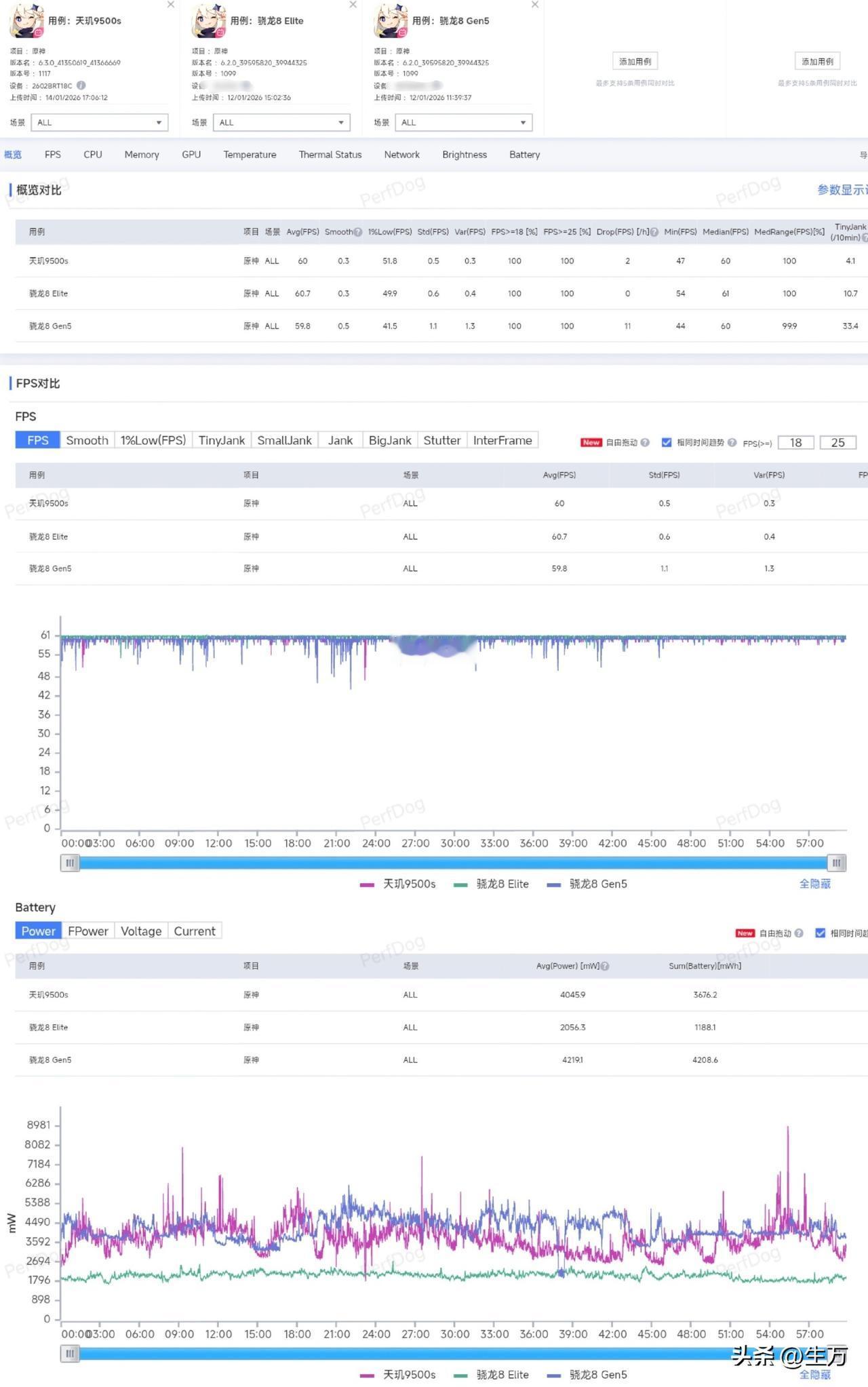868x1387 pixels.
Task: Click the help icon beside the Smooth column header
Action: tap(358, 232)
